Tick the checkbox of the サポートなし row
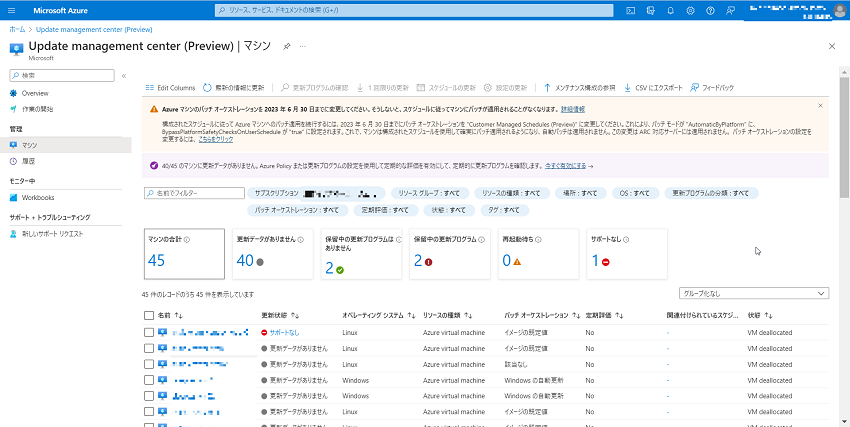The height and width of the screenshot is (427, 850). pos(149,333)
